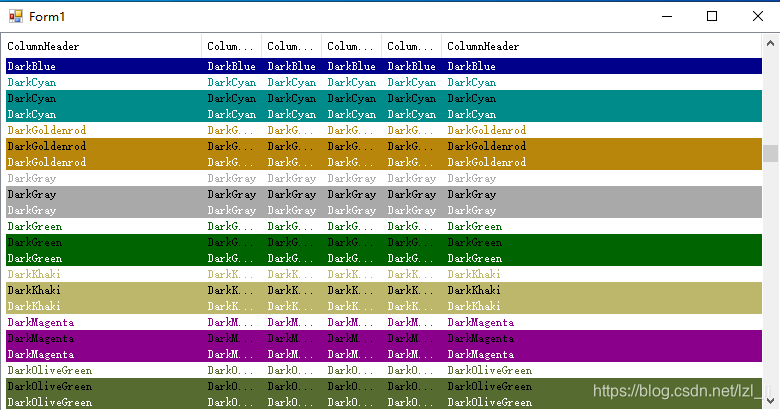780x410 pixels.
Task: Select DarkOliveGreen row with olive text on white
Action: pyautogui.click(x=384, y=370)
